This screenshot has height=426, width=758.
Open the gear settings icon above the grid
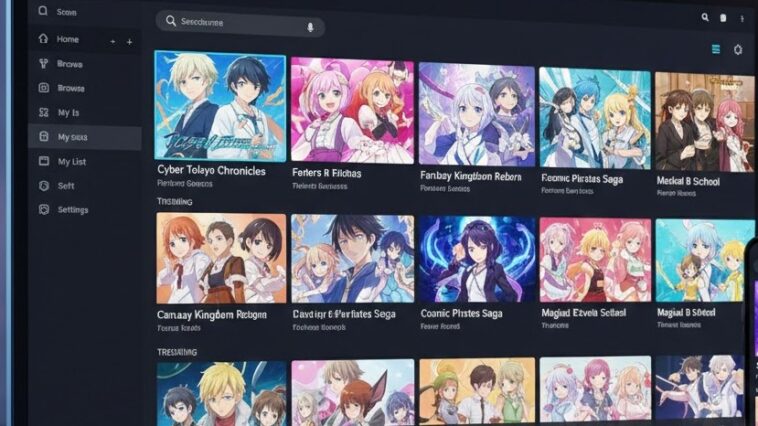[x=738, y=49]
